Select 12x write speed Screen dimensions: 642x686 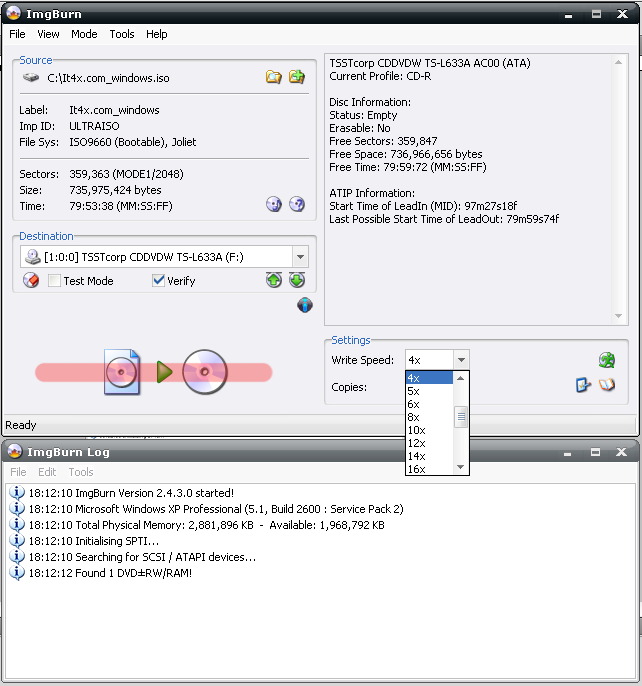[x=429, y=443]
